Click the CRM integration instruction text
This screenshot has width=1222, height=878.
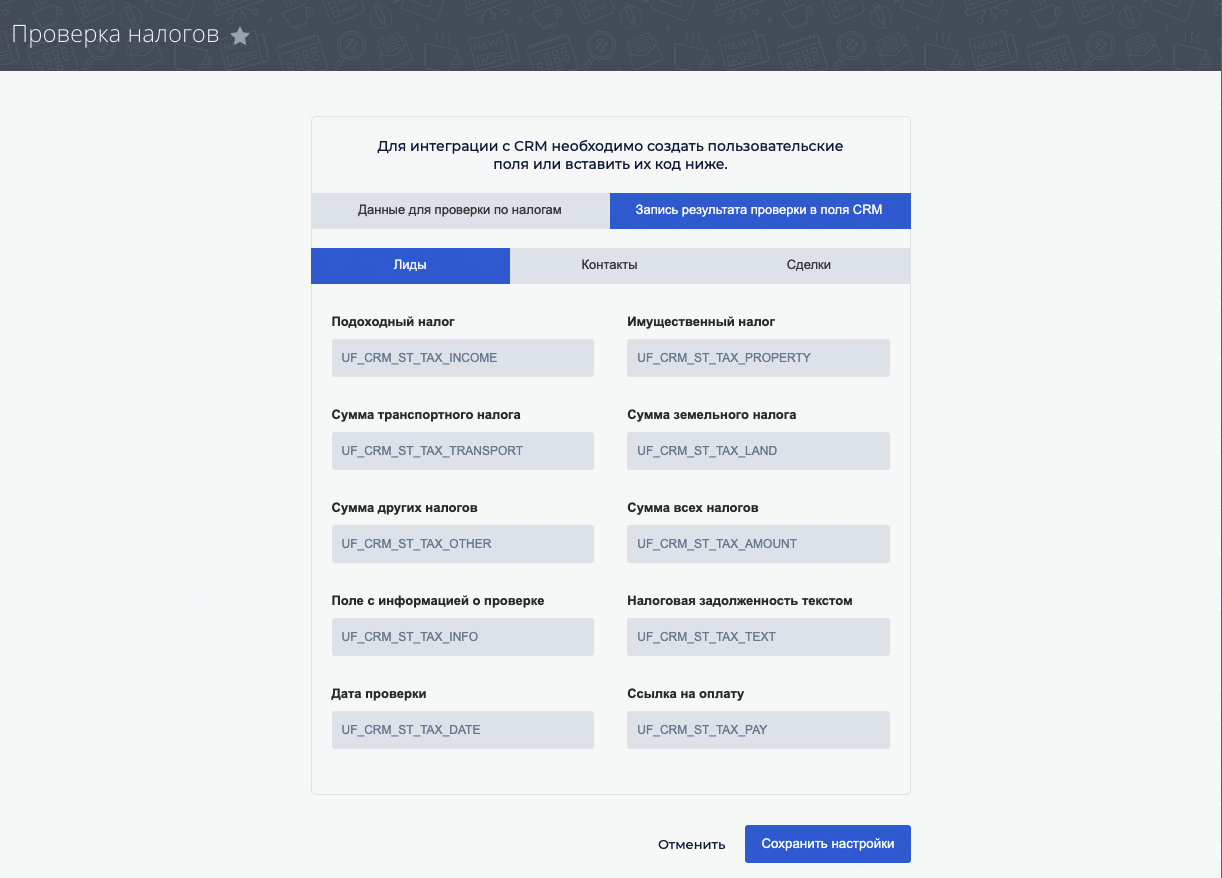[x=610, y=155]
